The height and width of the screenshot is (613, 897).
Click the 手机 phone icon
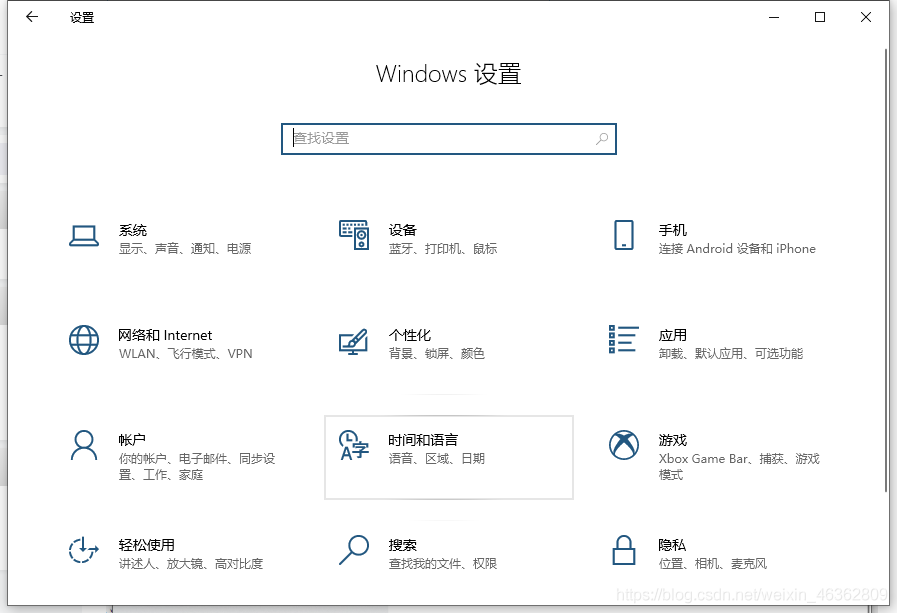[x=624, y=235]
